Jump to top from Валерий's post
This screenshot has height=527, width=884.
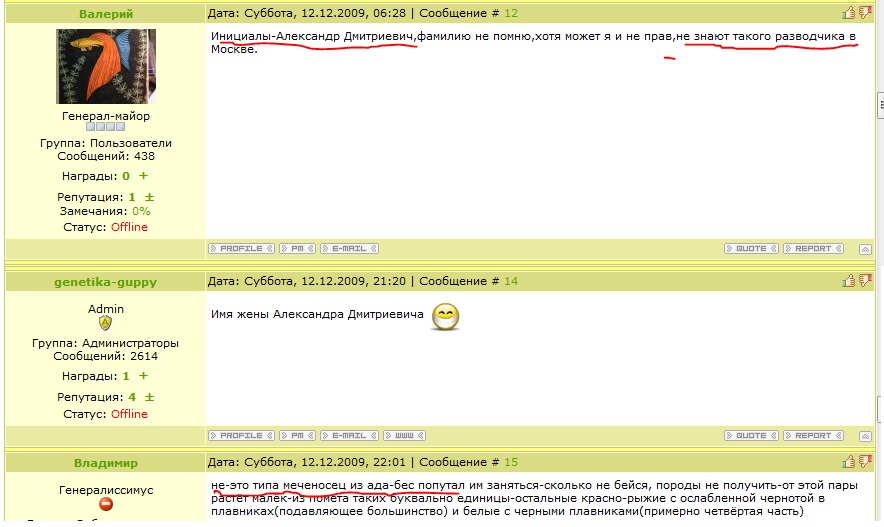coord(865,249)
